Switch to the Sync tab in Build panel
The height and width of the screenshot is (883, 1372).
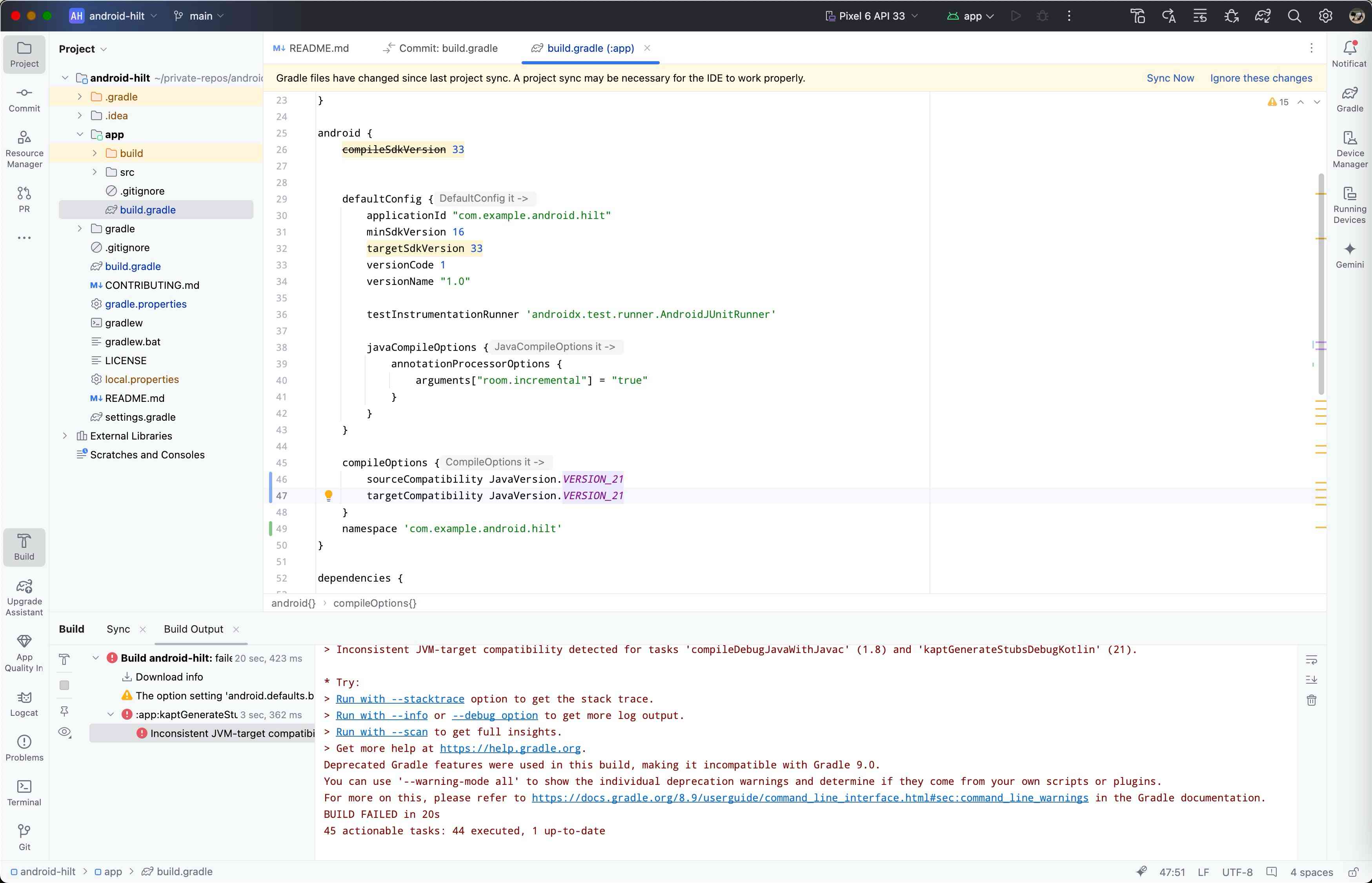[x=118, y=629]
